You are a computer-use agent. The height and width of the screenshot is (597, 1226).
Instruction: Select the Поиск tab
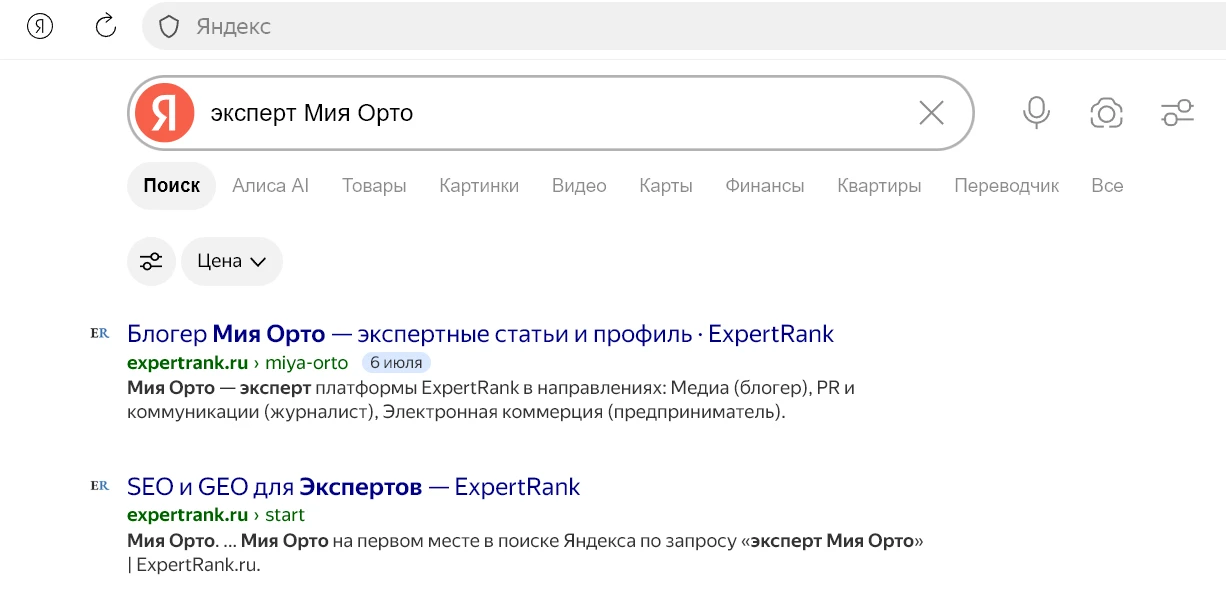(172, 186)
